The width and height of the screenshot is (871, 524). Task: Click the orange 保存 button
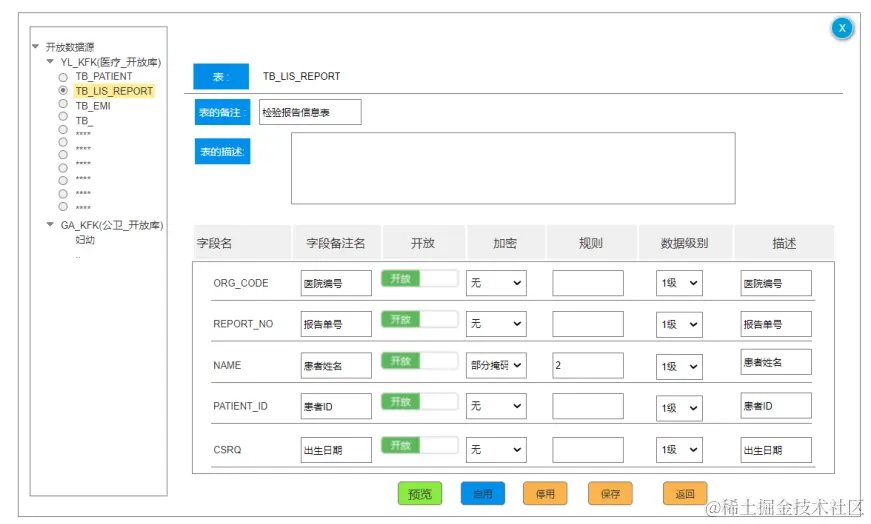pyautogui.click(x=610, y=493)
